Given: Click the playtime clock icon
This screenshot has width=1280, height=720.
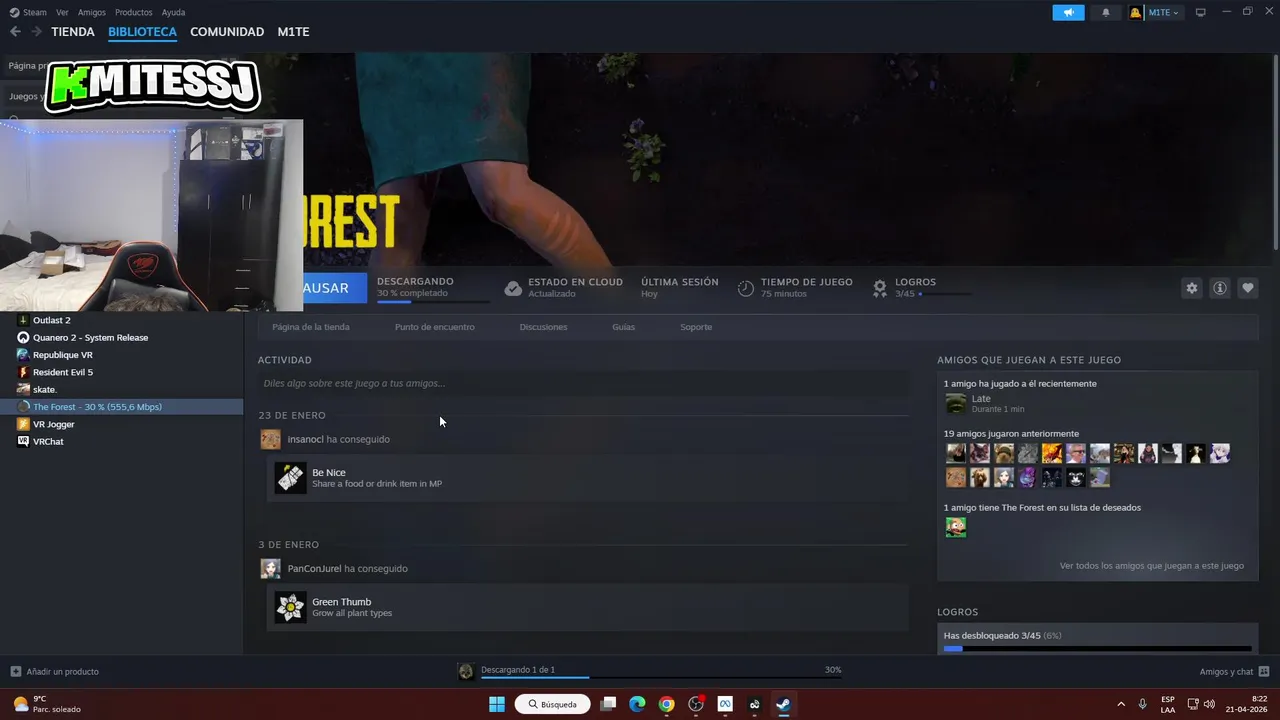Looking at the screenshot, I should click(x=746, y=288).
